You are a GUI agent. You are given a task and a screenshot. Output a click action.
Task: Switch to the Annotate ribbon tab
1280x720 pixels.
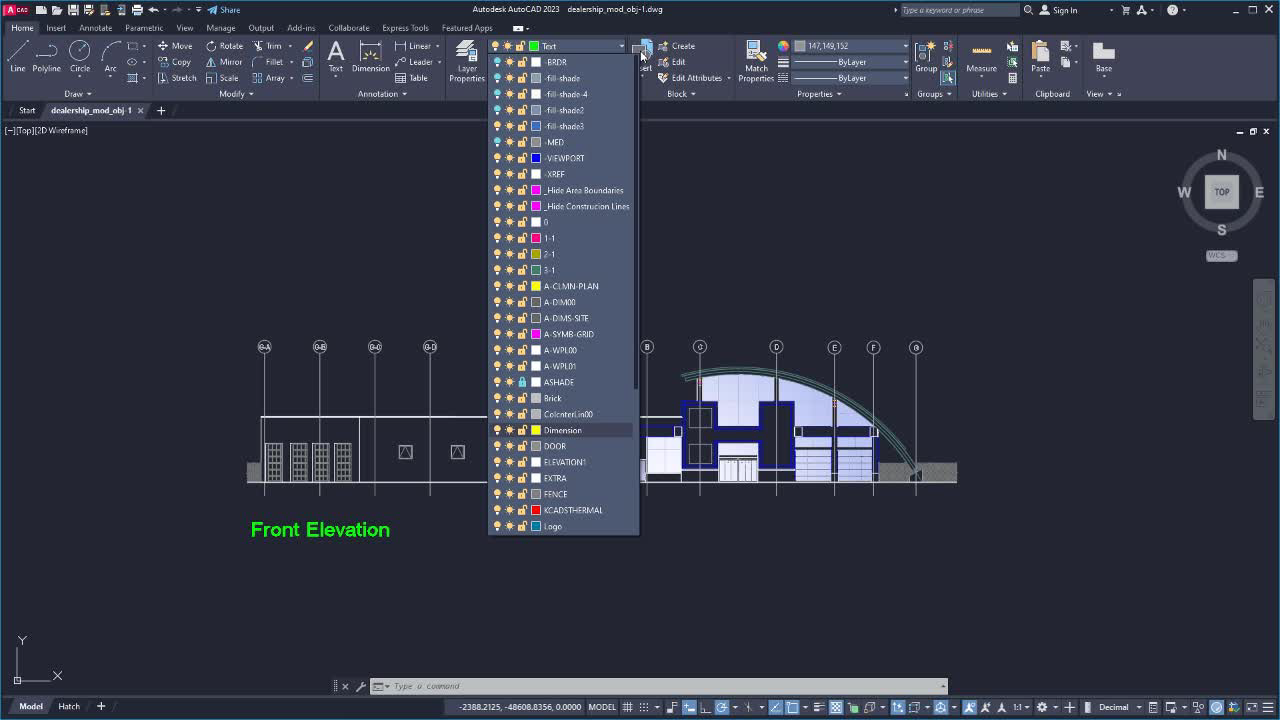[95, 28]
